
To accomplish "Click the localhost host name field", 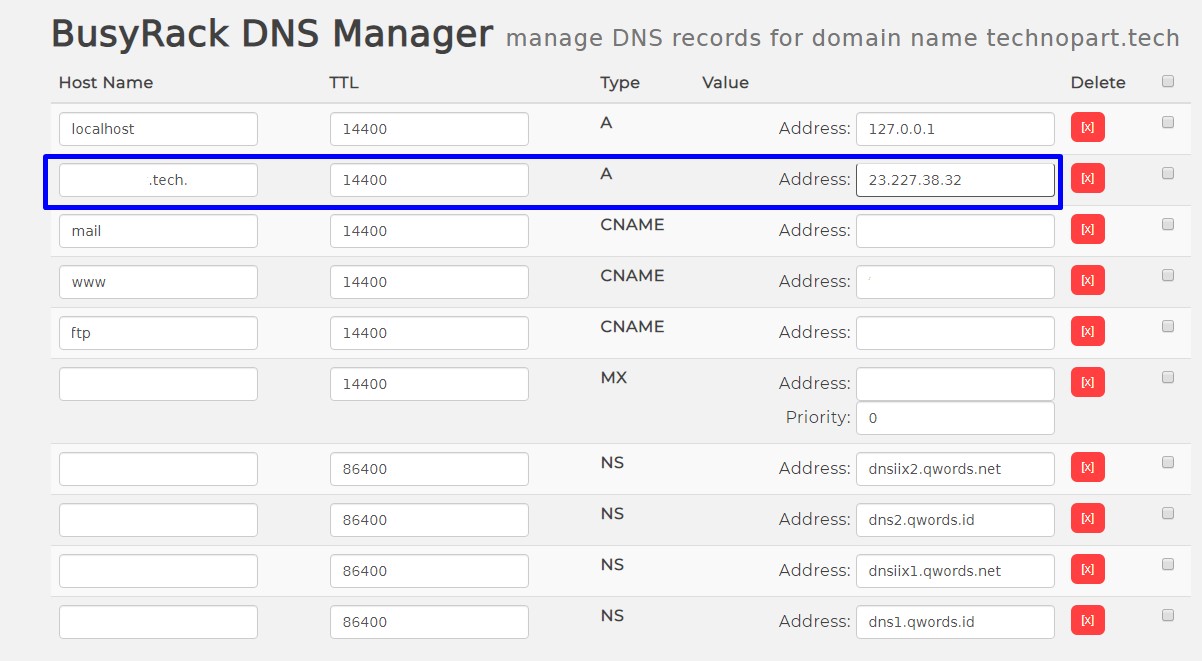I will point(158,129).
